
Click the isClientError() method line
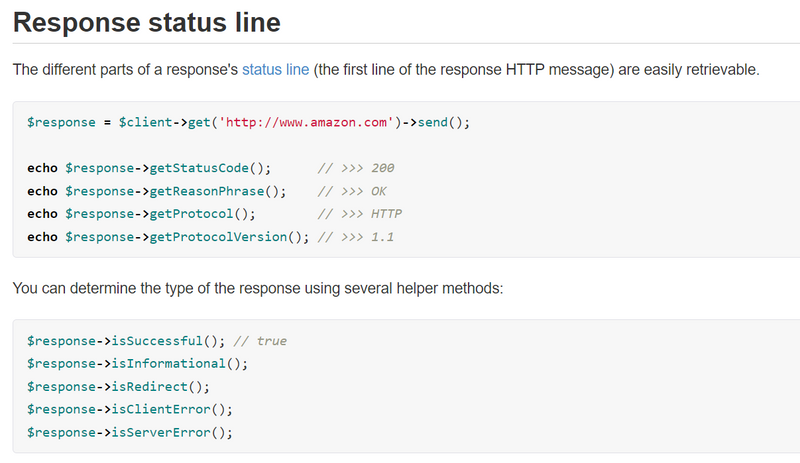(130, 410)
